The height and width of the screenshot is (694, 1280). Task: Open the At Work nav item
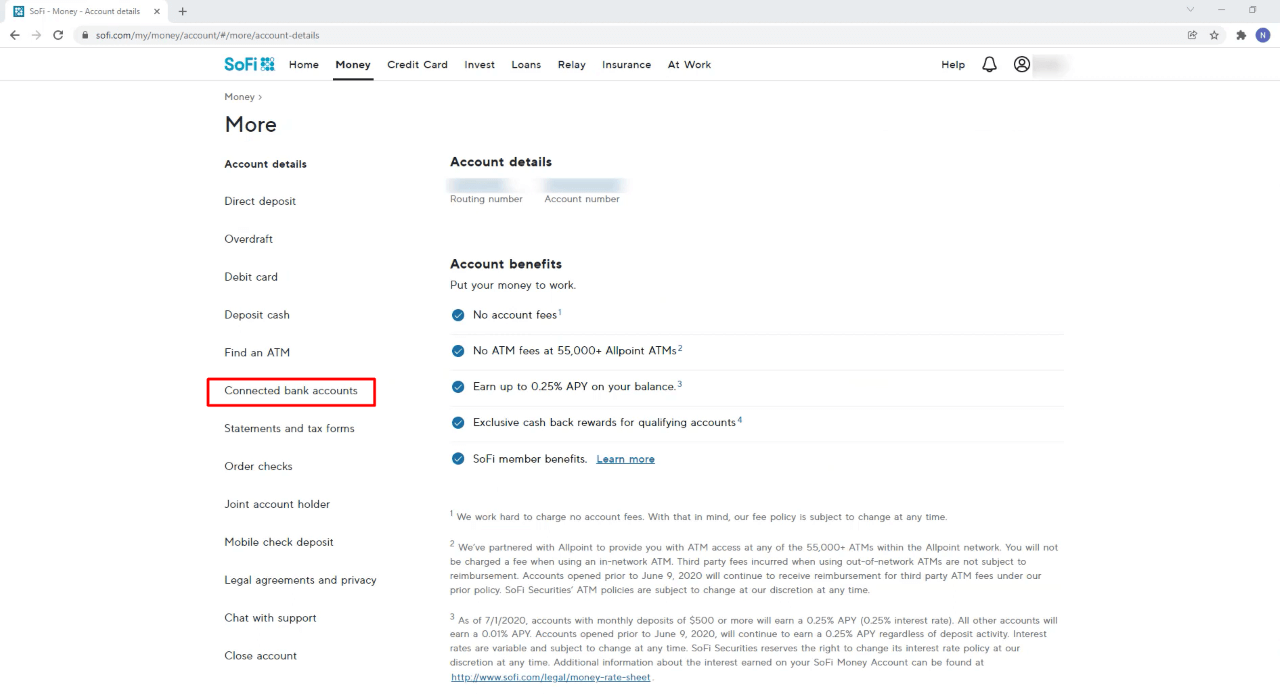pyautogui.click(x=689, y=64)
